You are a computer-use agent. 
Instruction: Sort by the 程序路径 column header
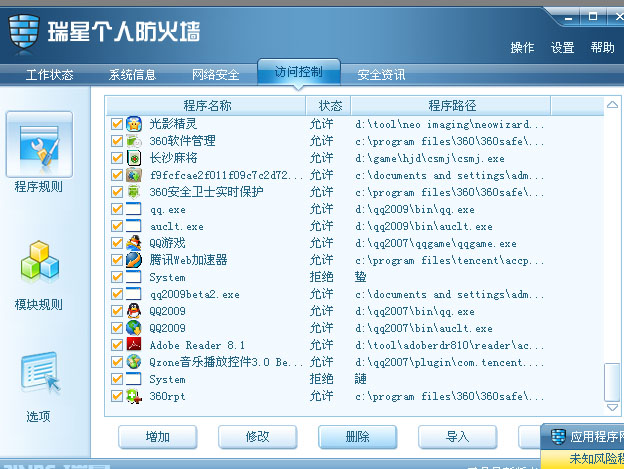[x=451, y=105]
